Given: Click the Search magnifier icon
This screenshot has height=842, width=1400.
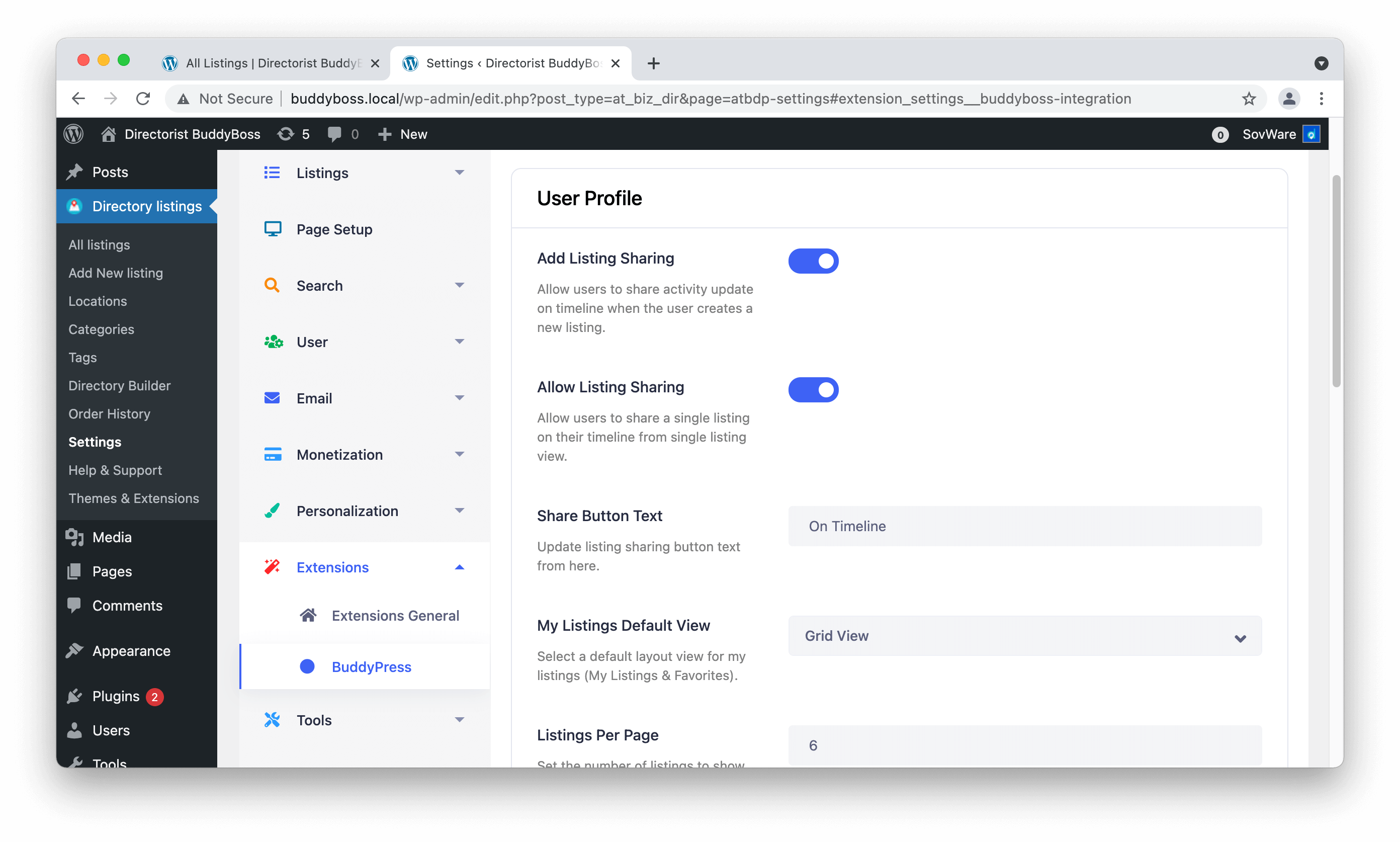Looking at the screenshot, I should (272, 285).
